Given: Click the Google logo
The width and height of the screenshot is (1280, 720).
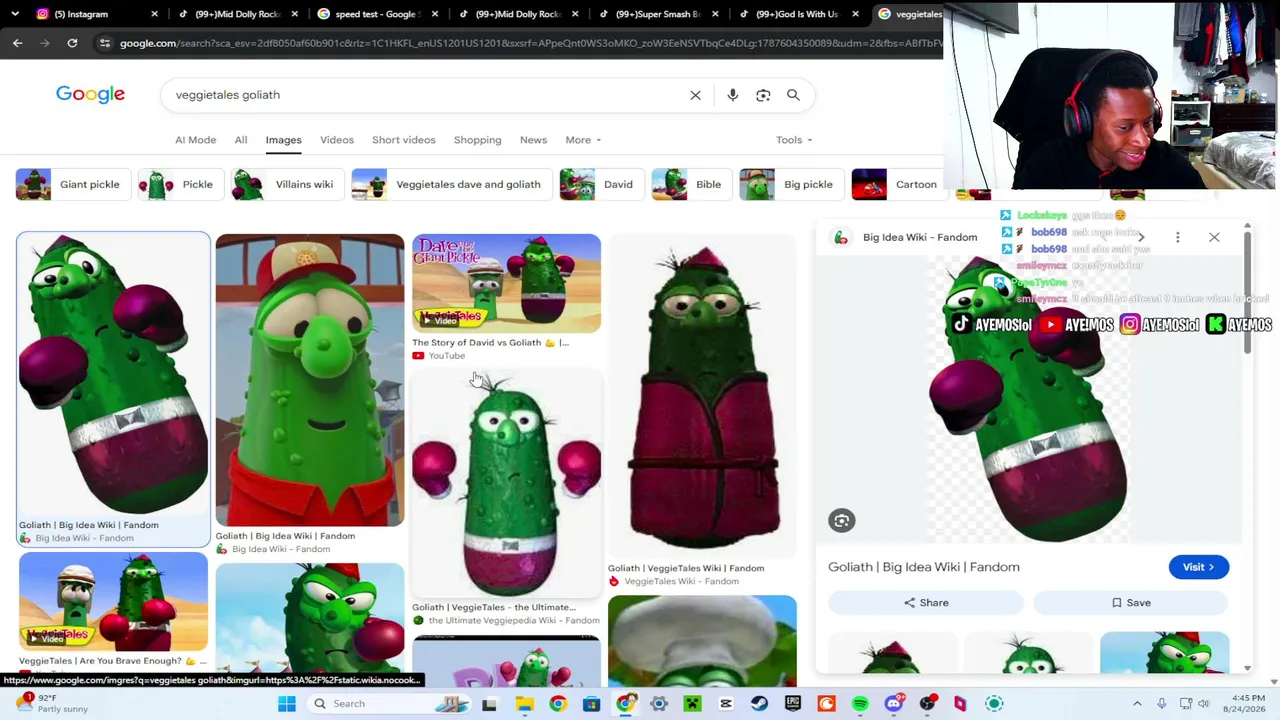Looking at the screenshot, I should click(90, 94).
